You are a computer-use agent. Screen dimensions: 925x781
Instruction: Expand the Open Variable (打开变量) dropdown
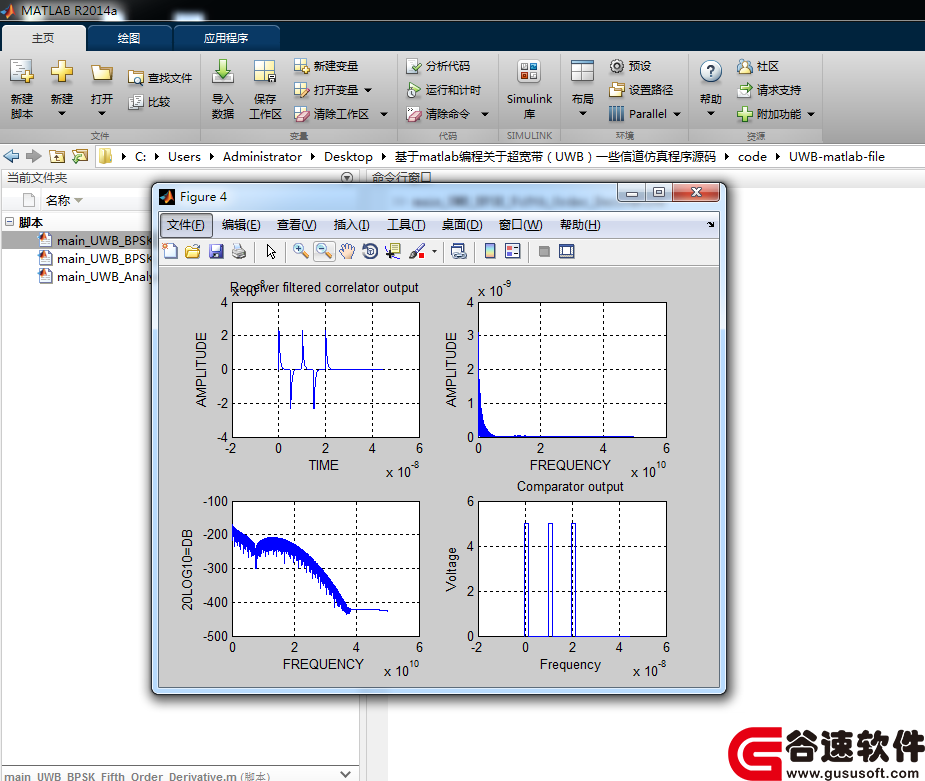coord(368,90)
